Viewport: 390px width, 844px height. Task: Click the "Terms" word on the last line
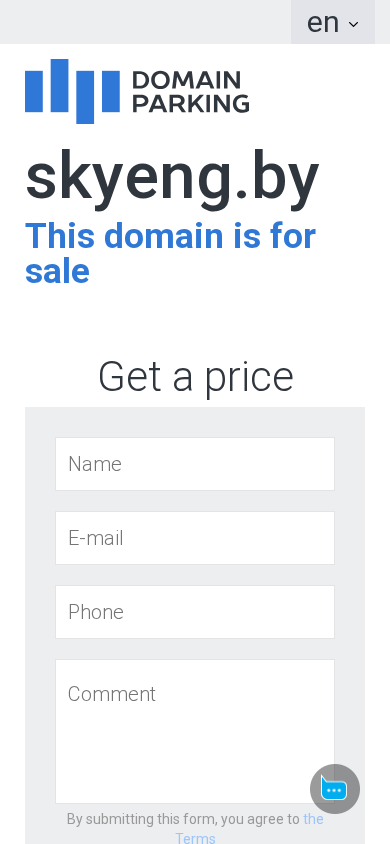[x=195, y=838]
